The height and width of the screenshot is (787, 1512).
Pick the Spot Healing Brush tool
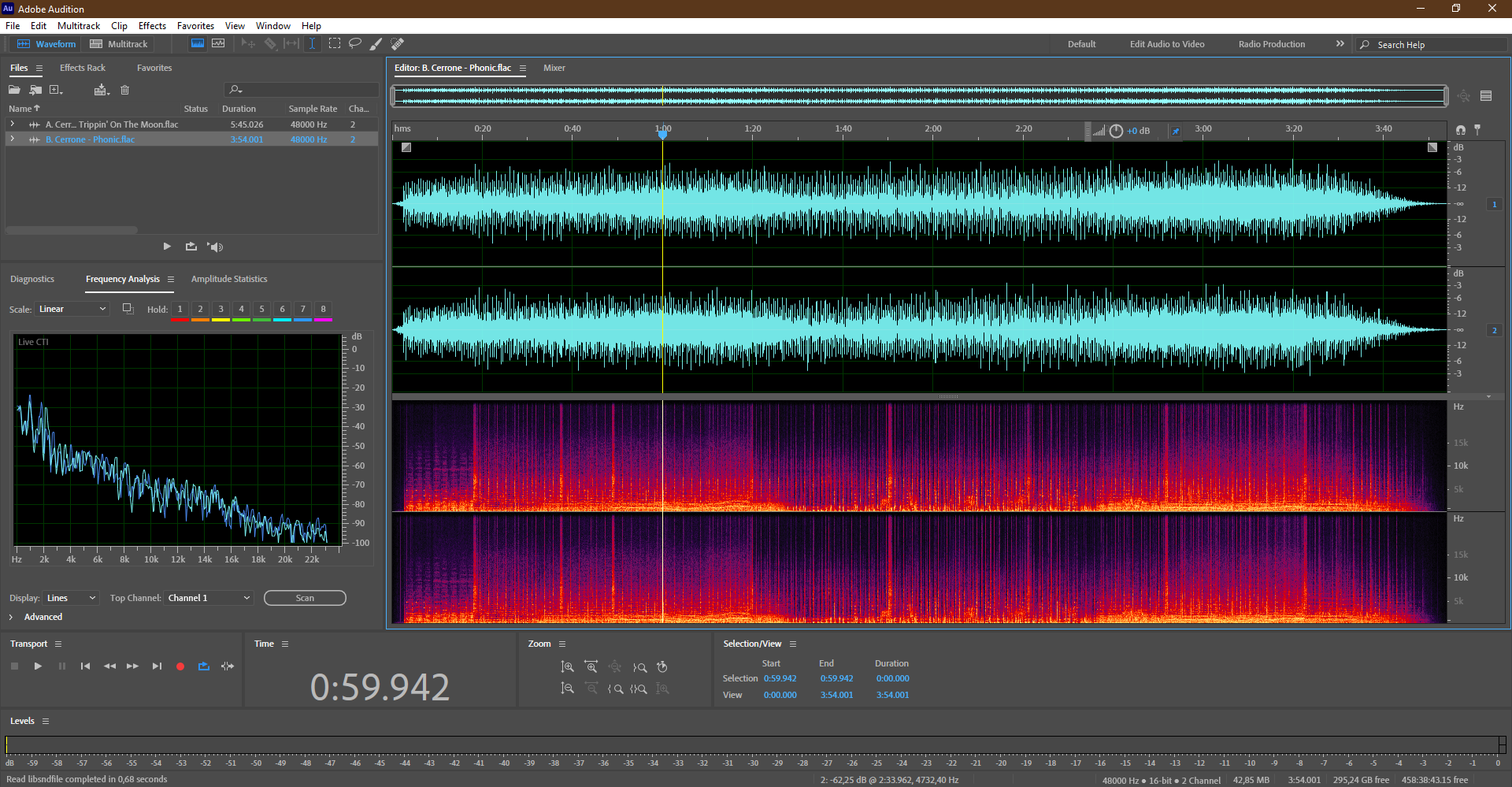pos(398,44)
